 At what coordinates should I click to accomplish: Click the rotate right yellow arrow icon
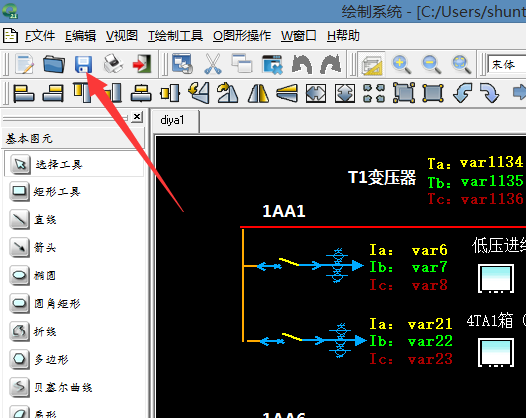[228, 93]
